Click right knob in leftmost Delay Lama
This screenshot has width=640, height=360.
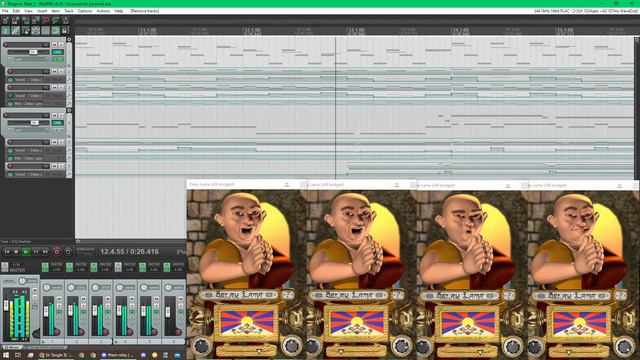(x=292, y=345)
